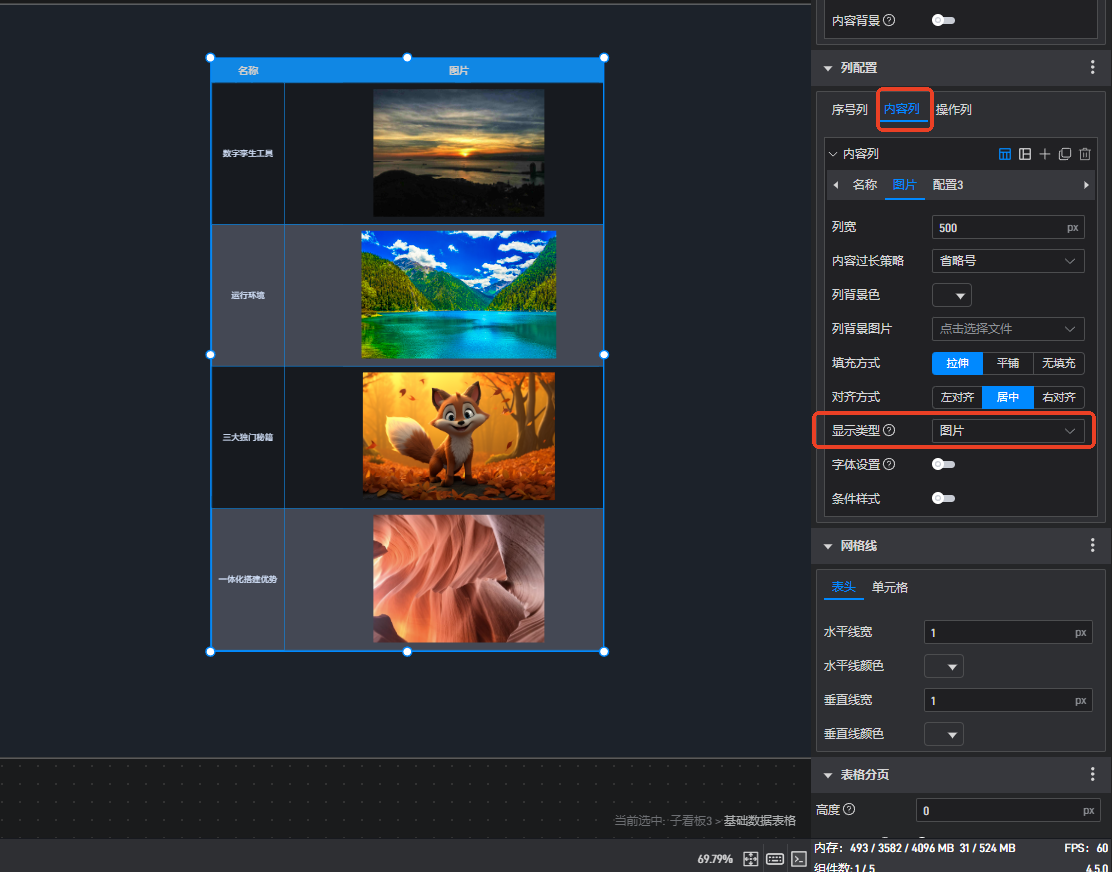
Task: Click the help icon next to 显示类型
Action: (x=889, y=430)
